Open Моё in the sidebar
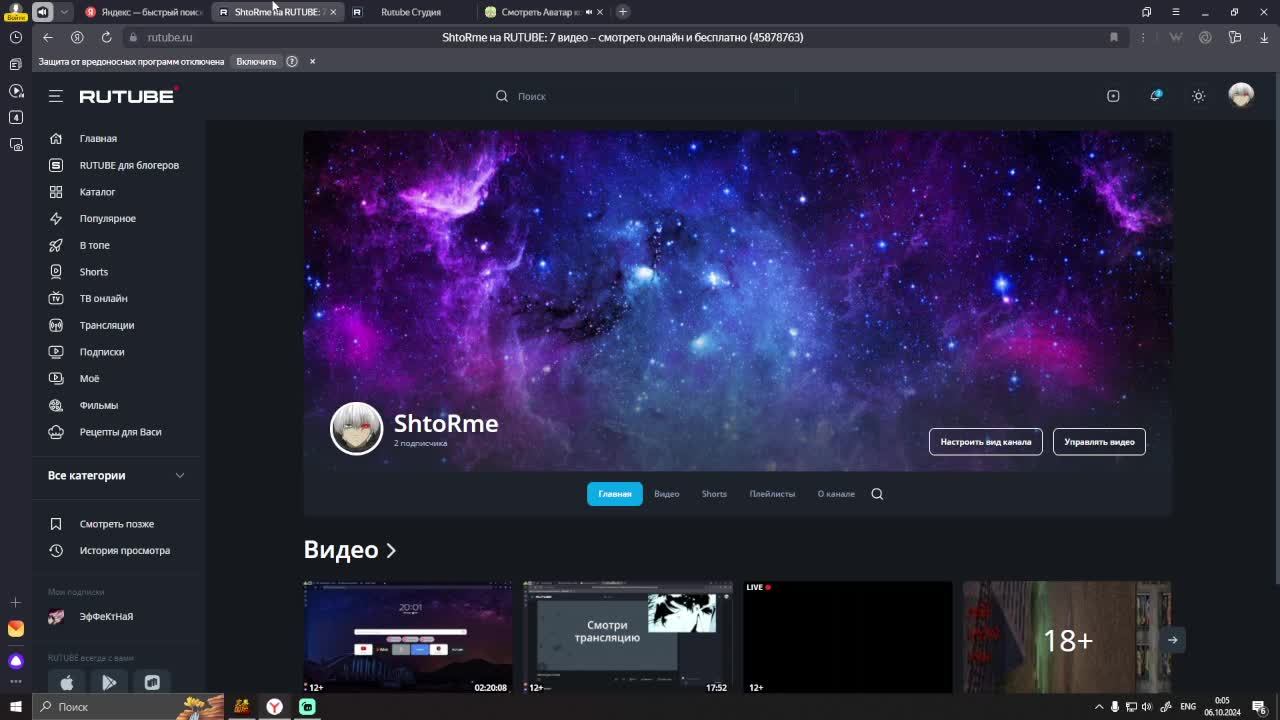 pos(89,378)
